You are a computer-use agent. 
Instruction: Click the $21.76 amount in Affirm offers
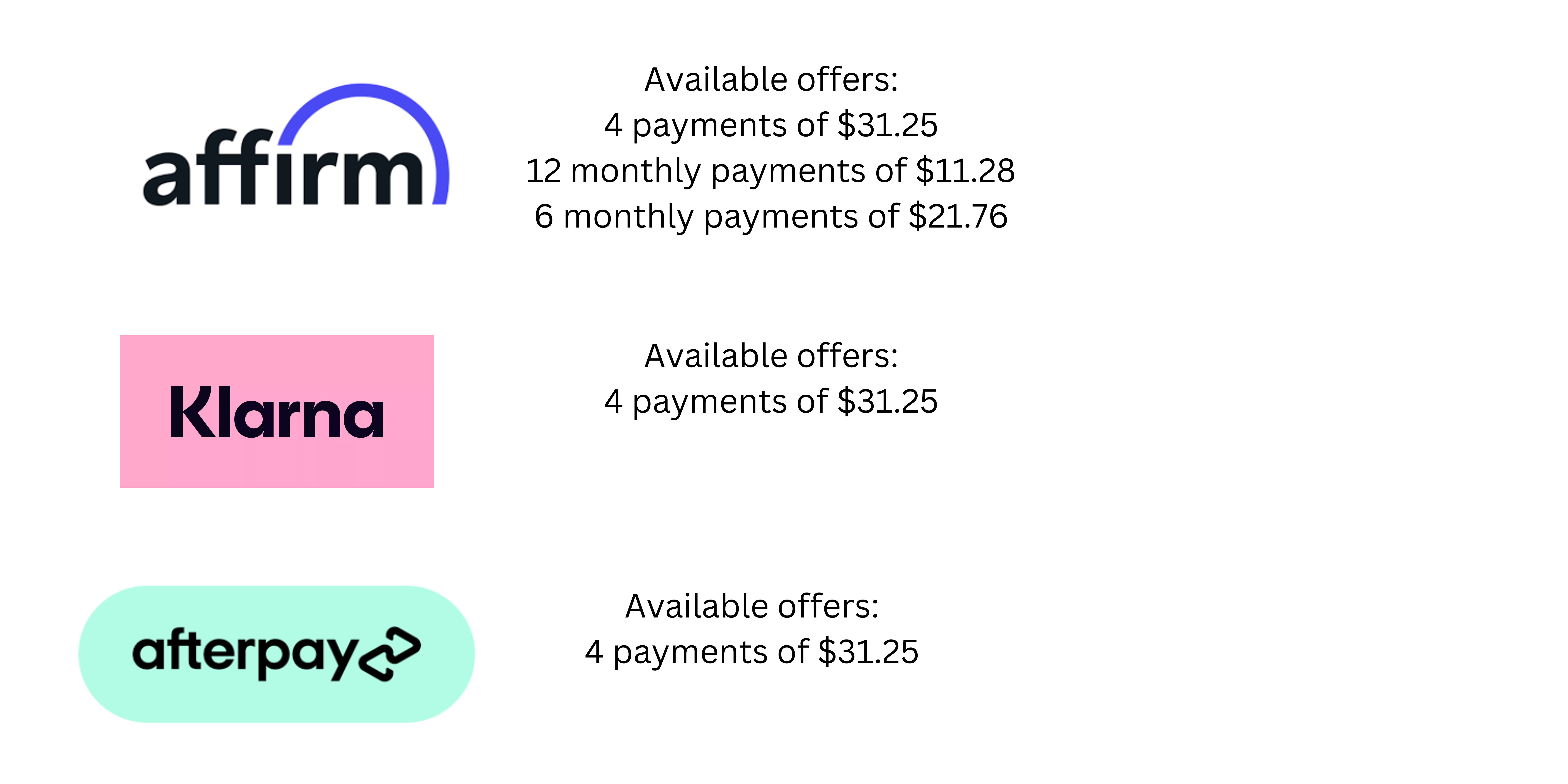click(x=958, y=216)
